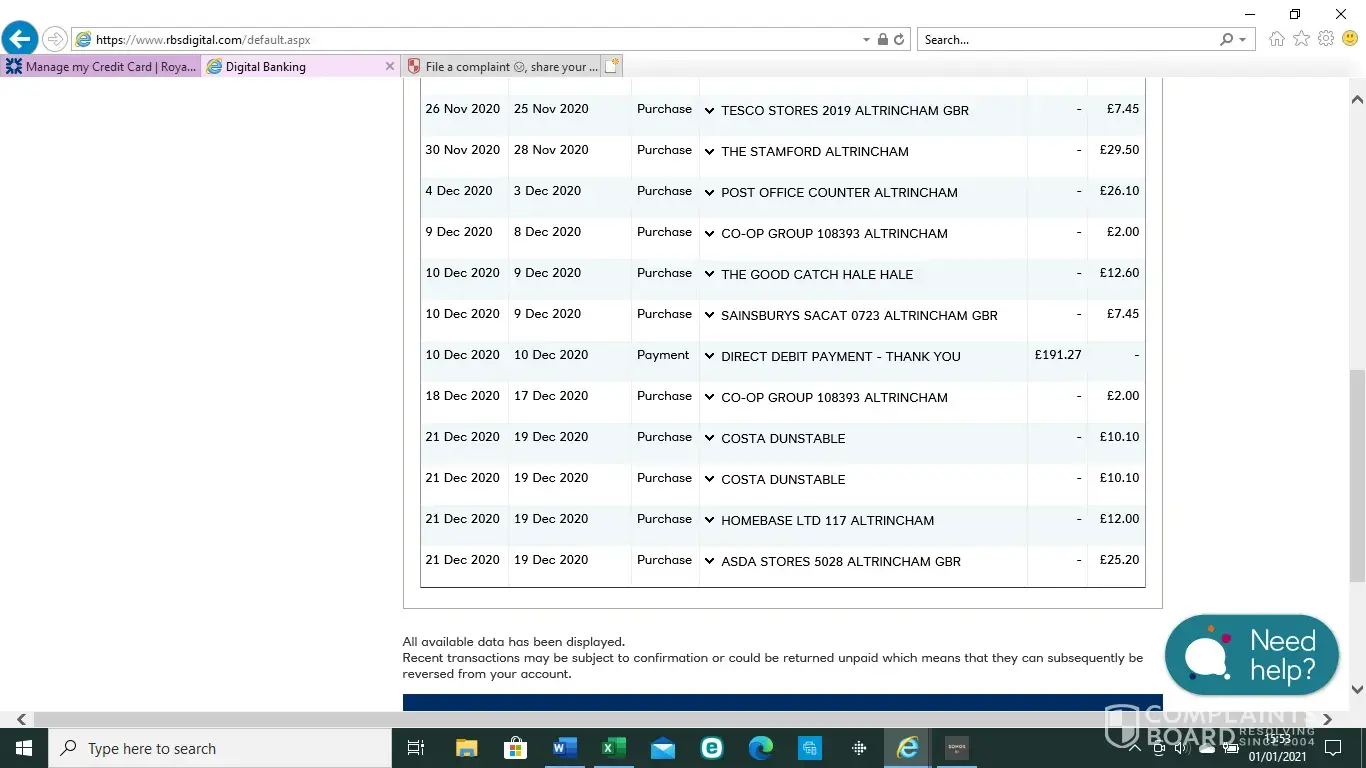Image resolution: width=1366 pixels, height=768 pixels.
Task: Click in the browser Search box
Action: (1065, 40)
